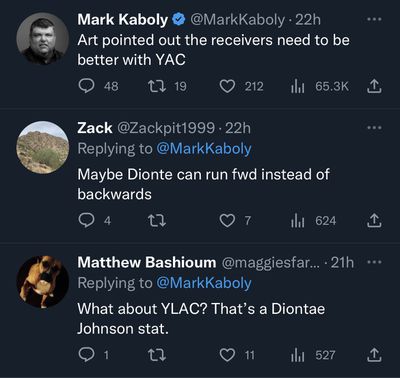
Task: Open more options on Zack's reply
Action: tap(374, 128)
